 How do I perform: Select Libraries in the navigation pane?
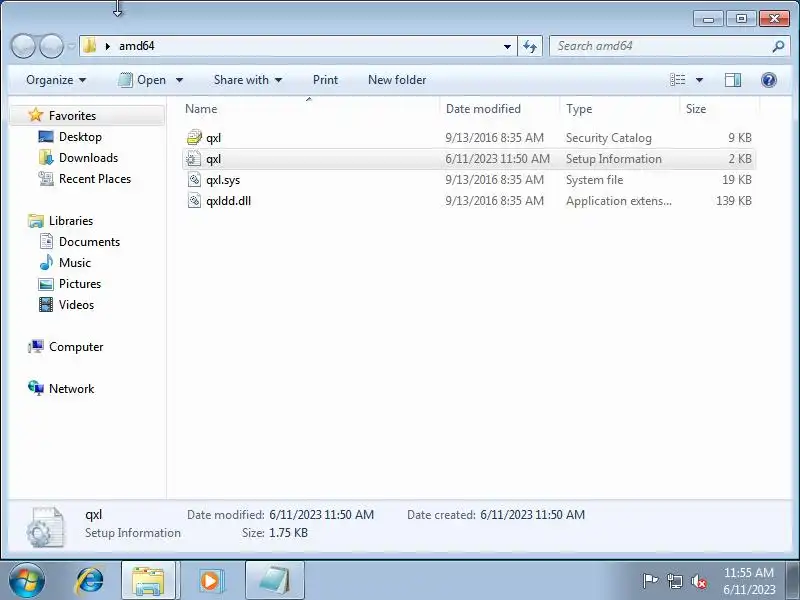pos(71,221)
